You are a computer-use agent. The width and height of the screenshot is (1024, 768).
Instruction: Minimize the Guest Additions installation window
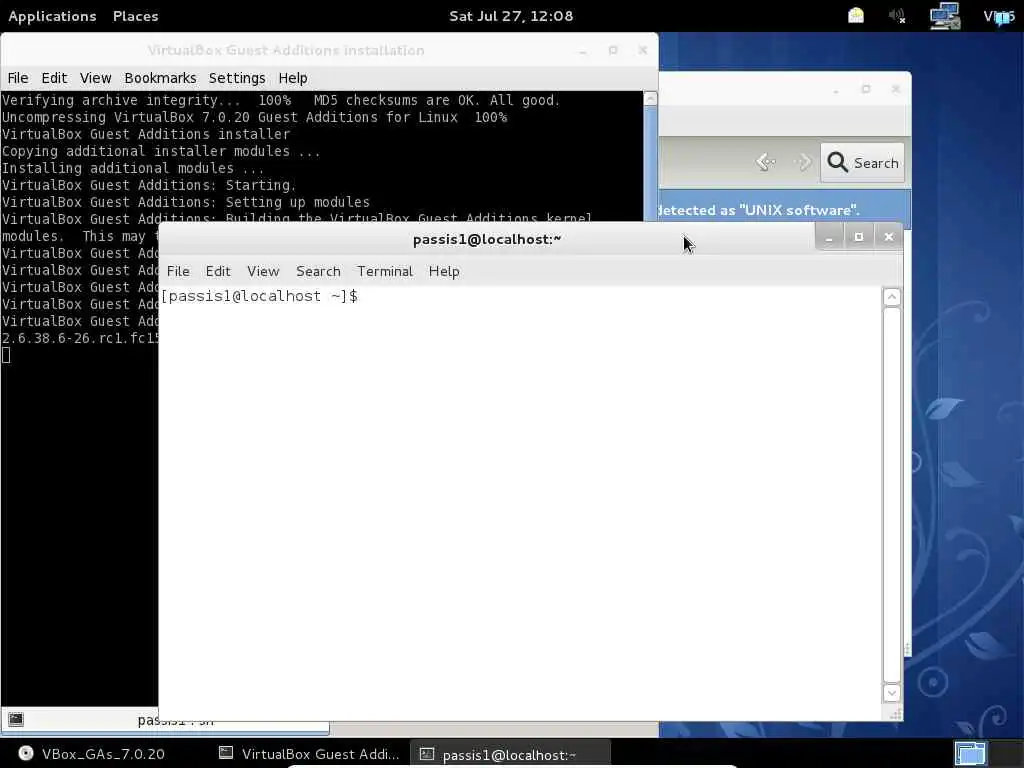583,51
